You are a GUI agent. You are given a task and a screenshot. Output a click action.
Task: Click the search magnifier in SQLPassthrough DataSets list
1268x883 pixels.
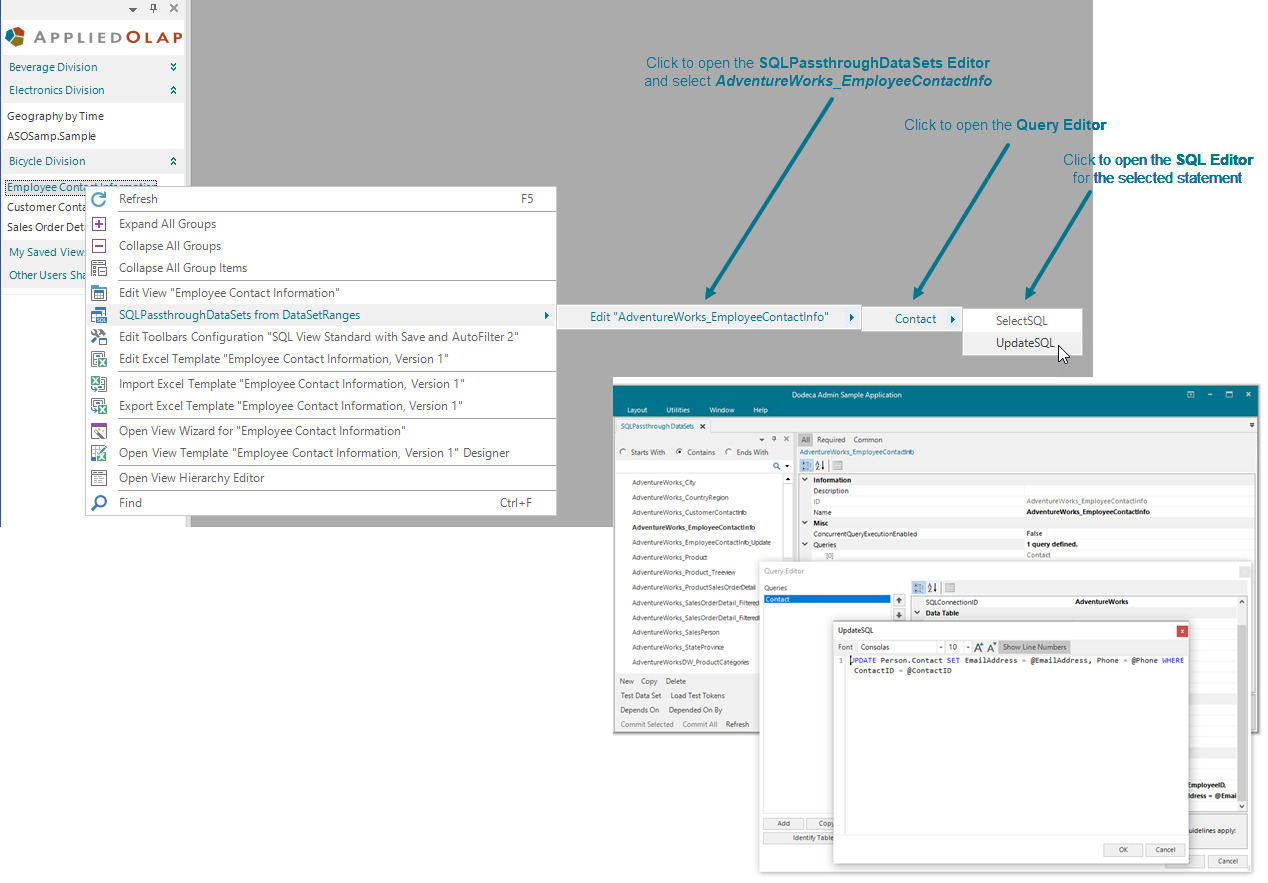pyautogui.click(x=777, y=466)
